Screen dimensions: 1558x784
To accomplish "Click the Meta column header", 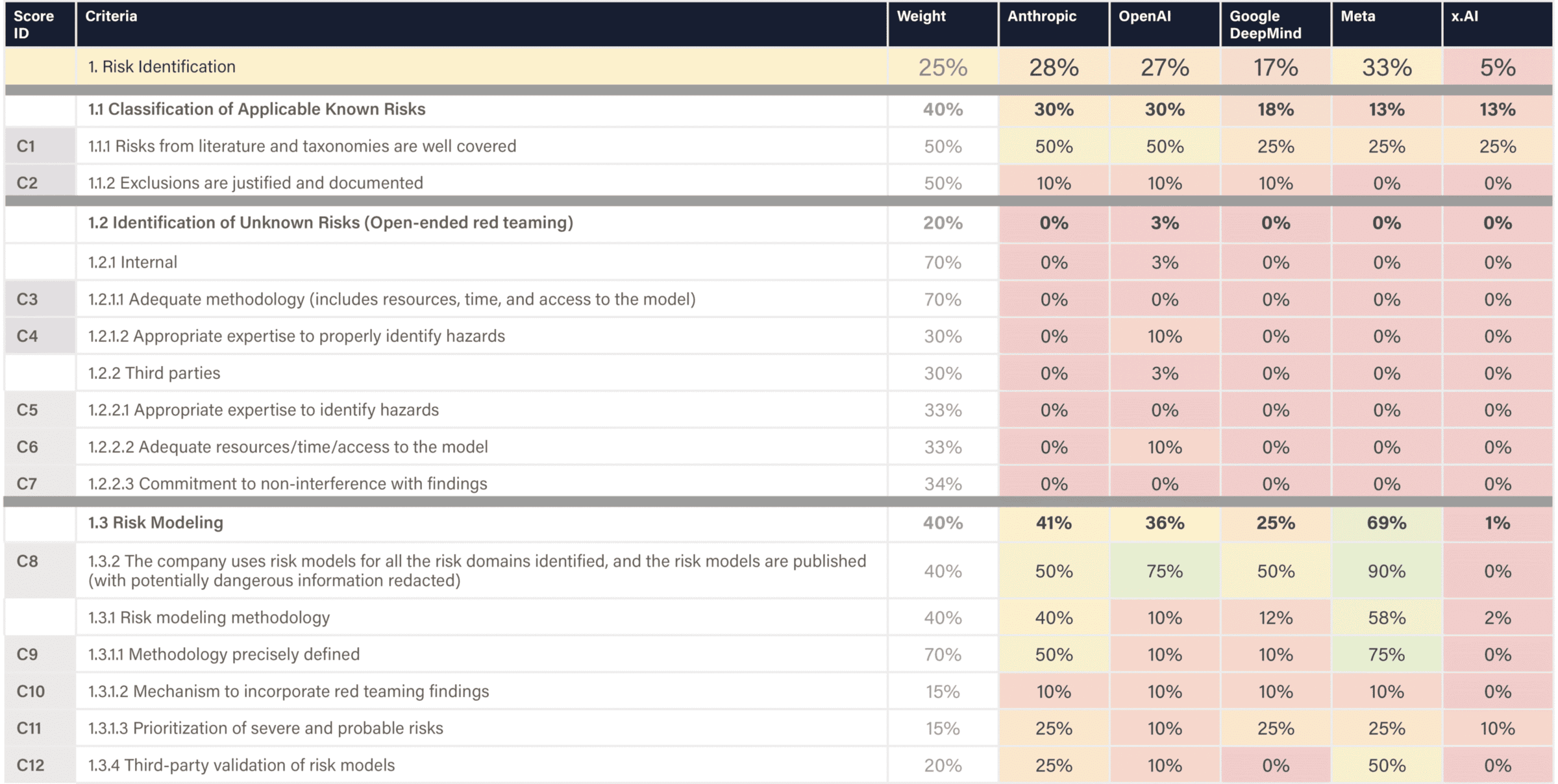I will (1358, 17).
